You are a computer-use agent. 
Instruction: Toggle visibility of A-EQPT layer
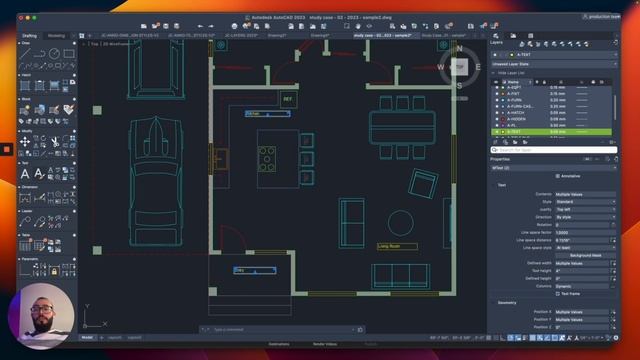coord(497,87)
